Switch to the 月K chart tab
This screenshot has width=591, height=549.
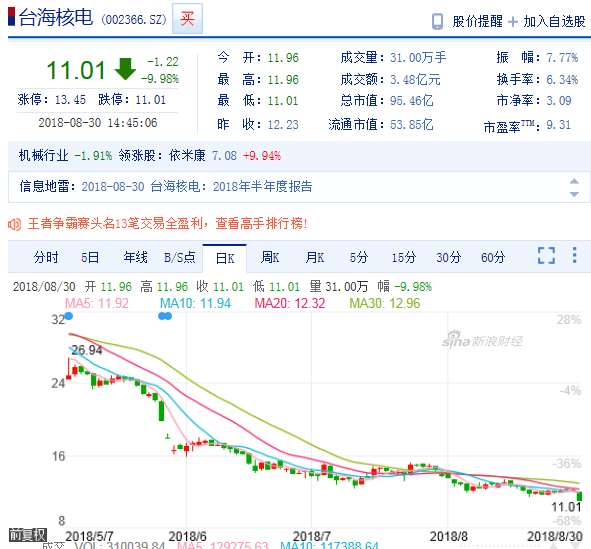pos(315,257)
